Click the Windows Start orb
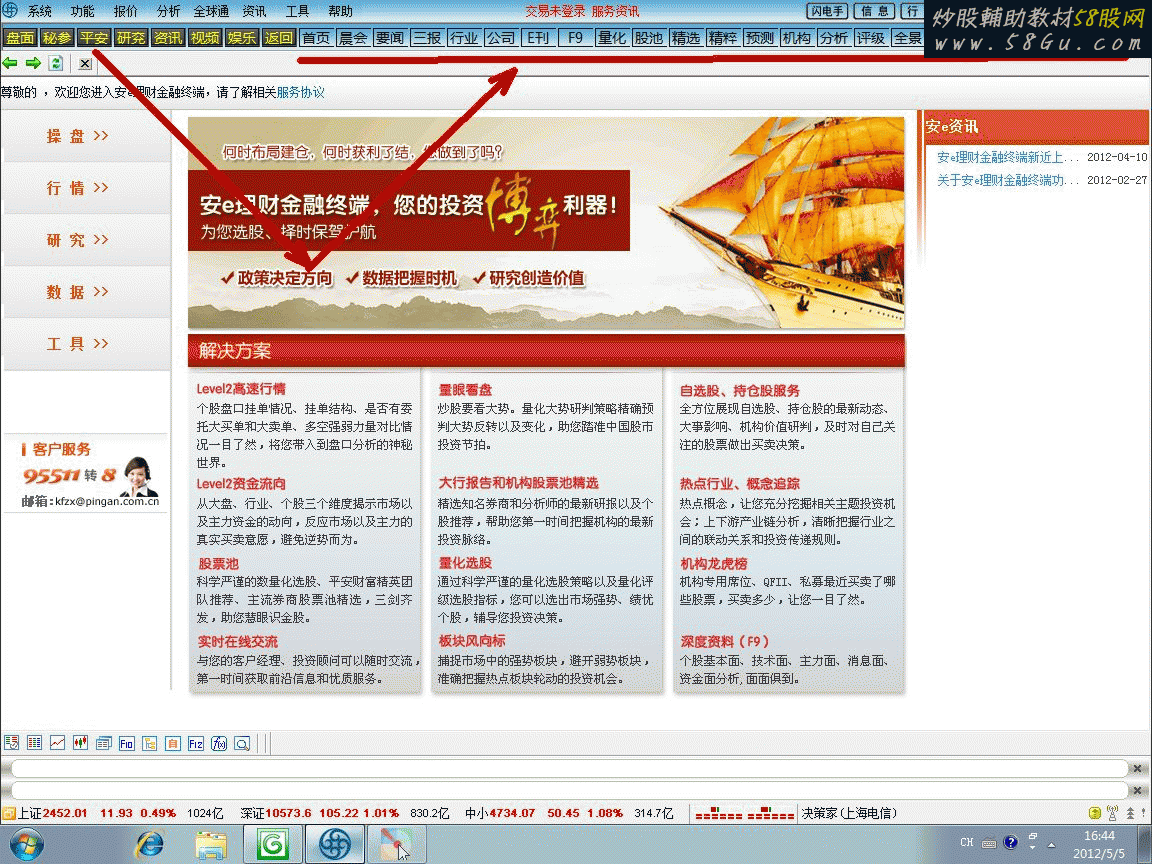The height and width of the screenshot is (864, 1152). pyautogui.click(x=26, y=844)
